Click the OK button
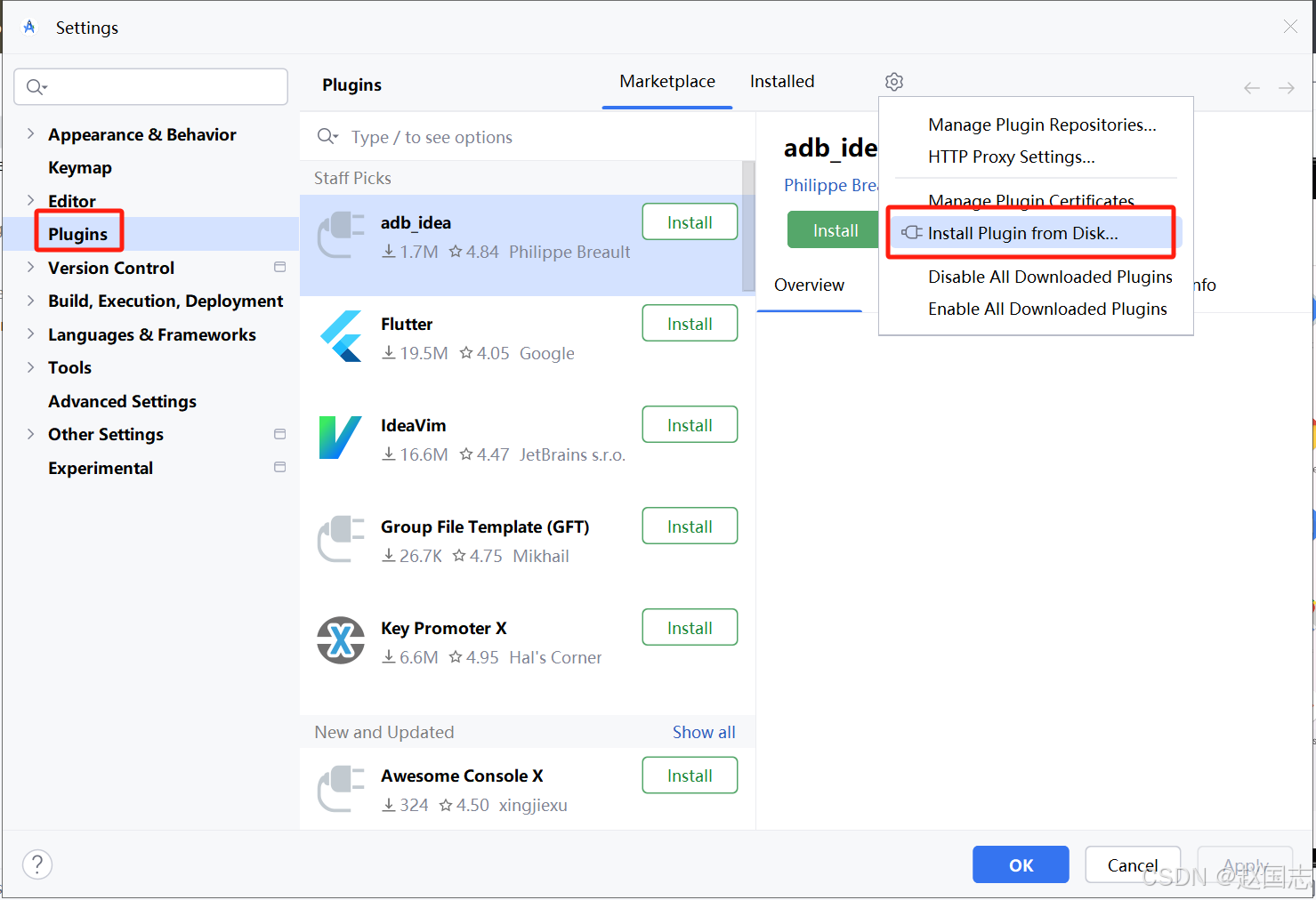This screenshot has width=1316, height=900. (1021, 865)
